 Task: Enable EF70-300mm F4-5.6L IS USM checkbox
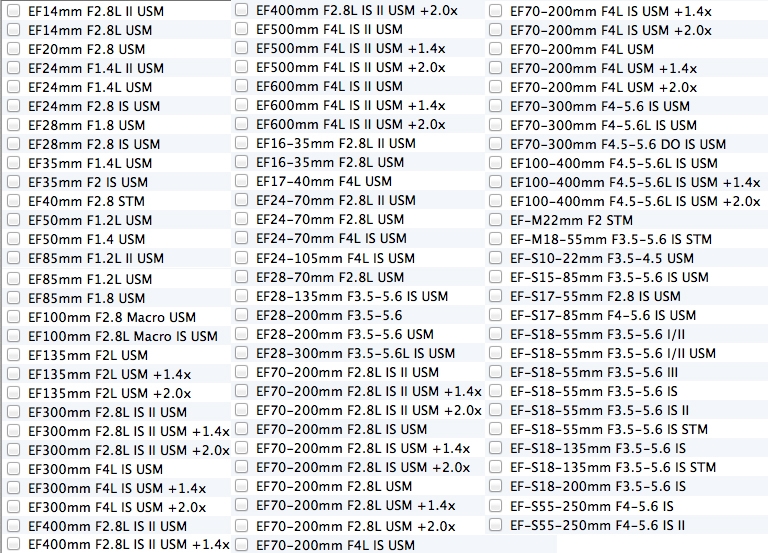click(496, 125)
